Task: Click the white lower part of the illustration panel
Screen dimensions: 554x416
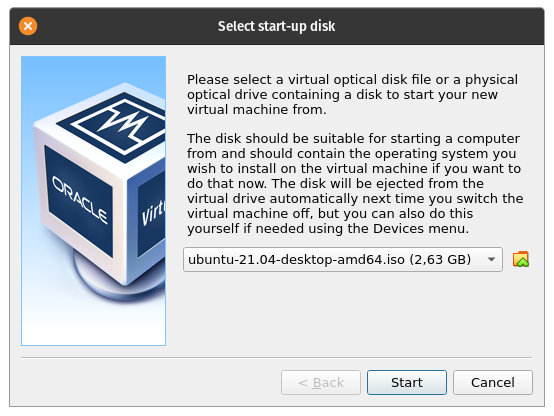Action: [x=93, y=322]
